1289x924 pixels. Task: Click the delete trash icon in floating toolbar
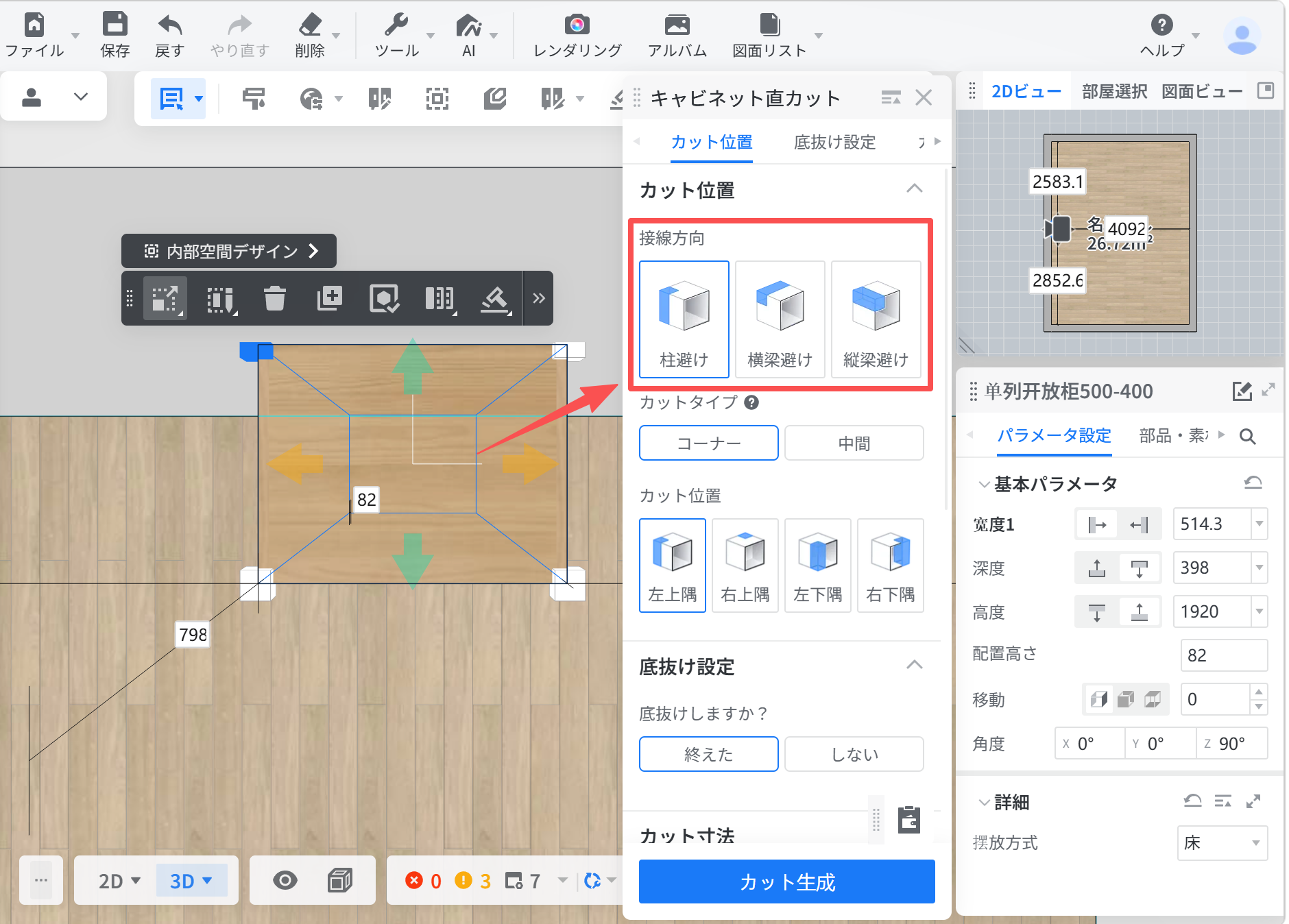point(274,298)
